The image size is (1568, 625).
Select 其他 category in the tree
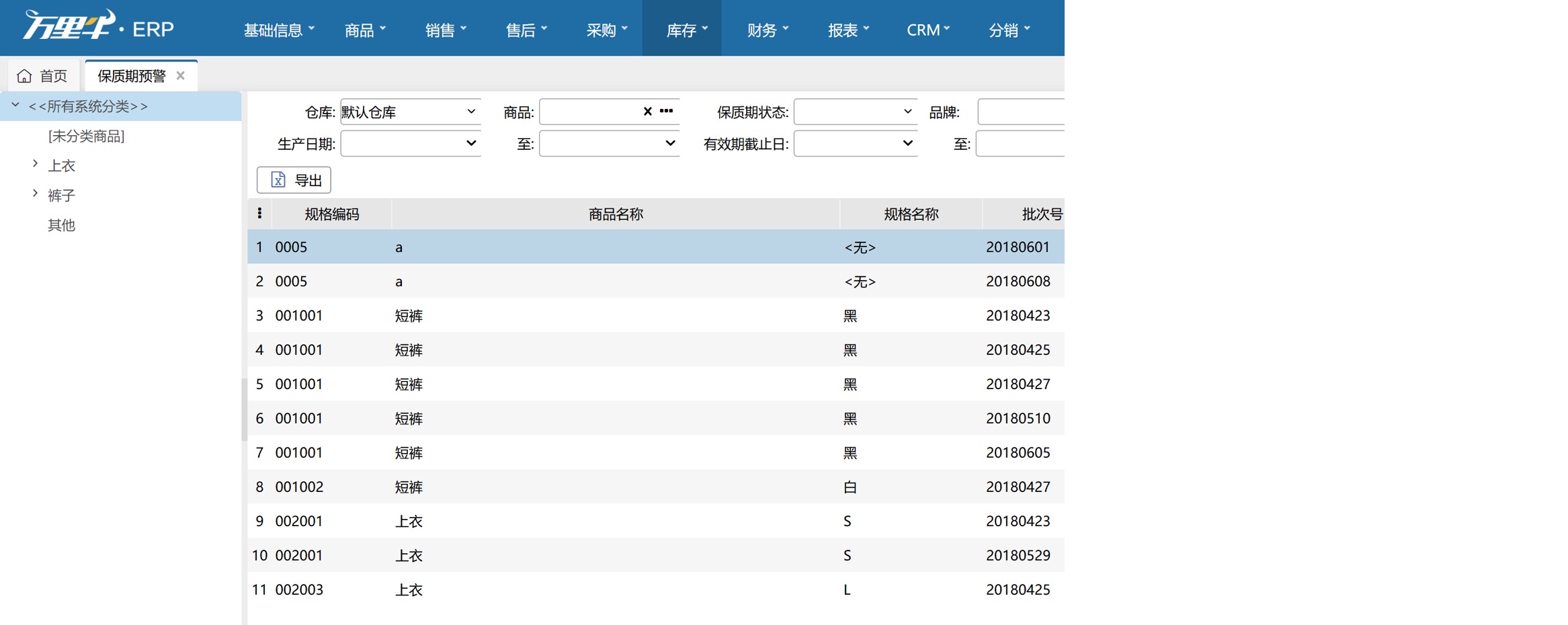click(61, 225)
